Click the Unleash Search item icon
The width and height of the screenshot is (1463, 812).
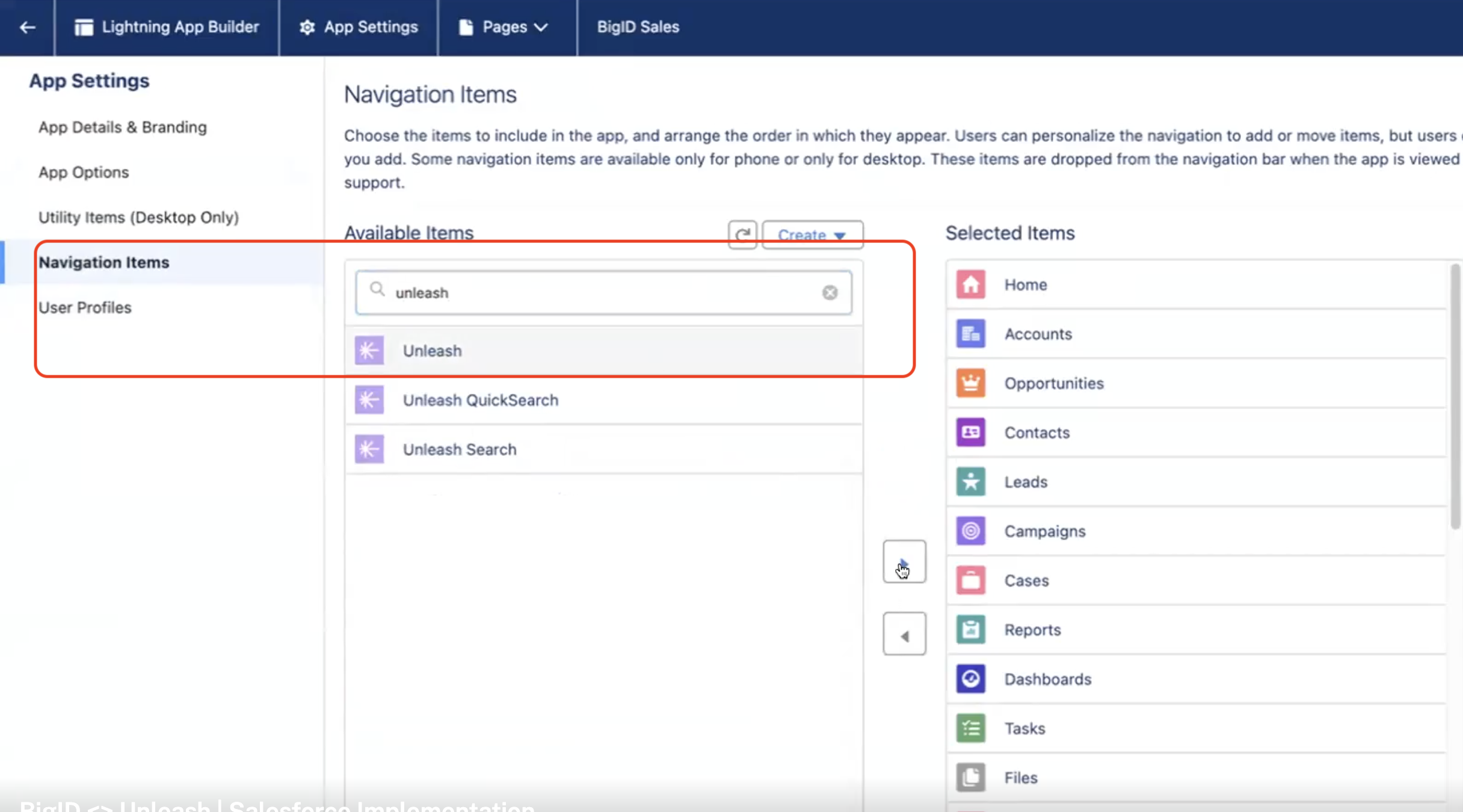click(369, 449)
